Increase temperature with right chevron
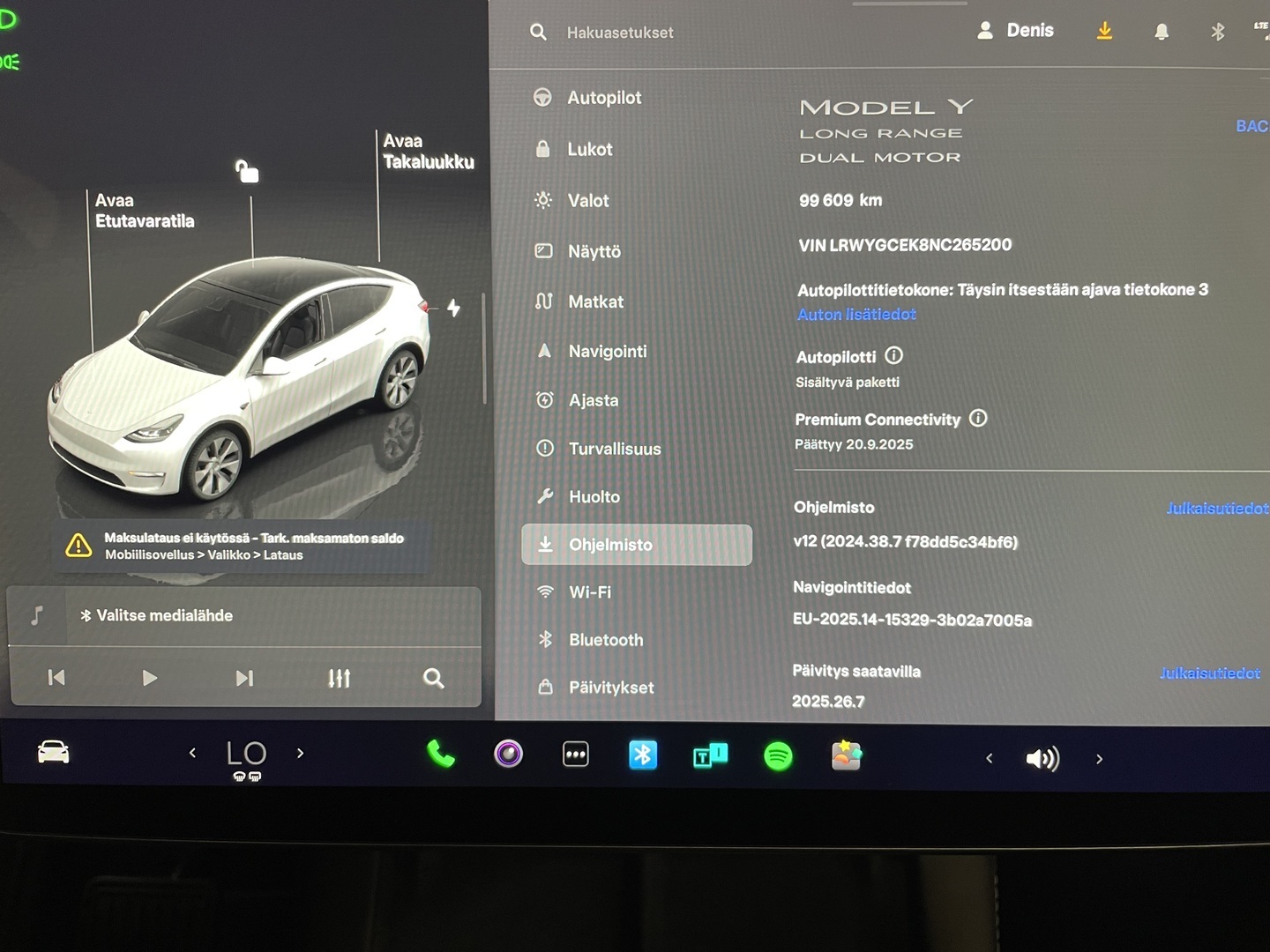1270x952 pixels. coord(301,753)
